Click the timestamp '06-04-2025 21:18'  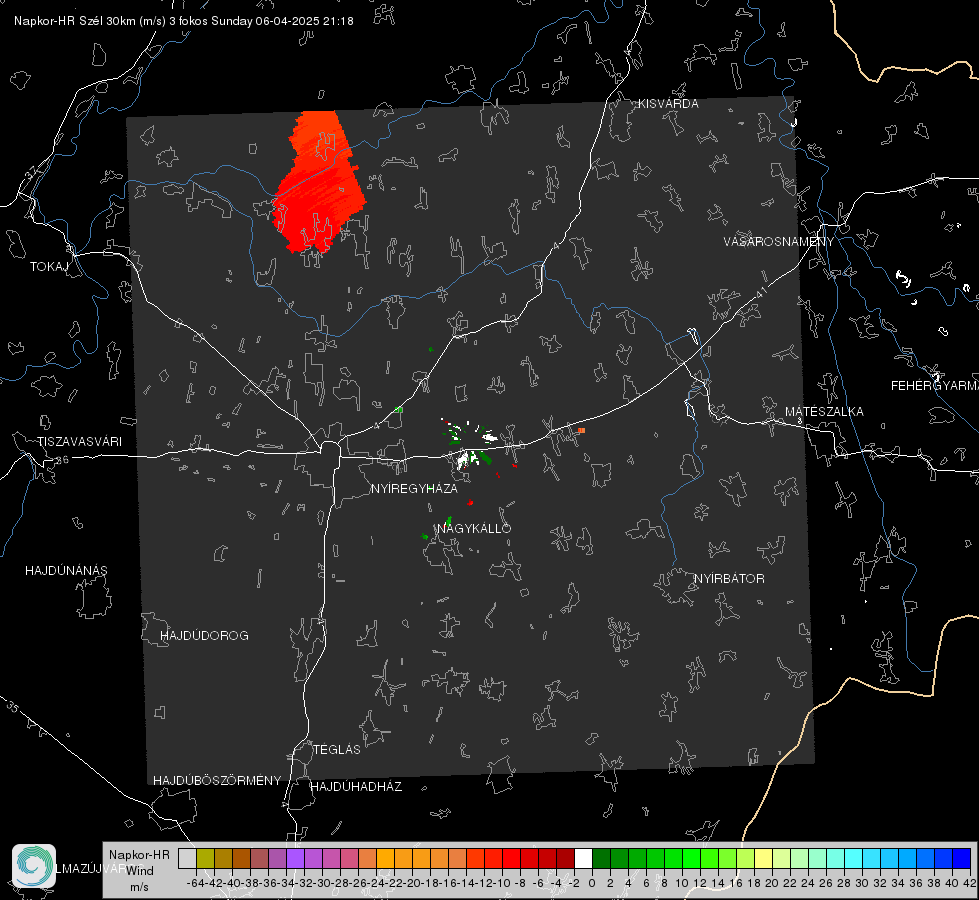pyautogui.click(x=305, y=21)
